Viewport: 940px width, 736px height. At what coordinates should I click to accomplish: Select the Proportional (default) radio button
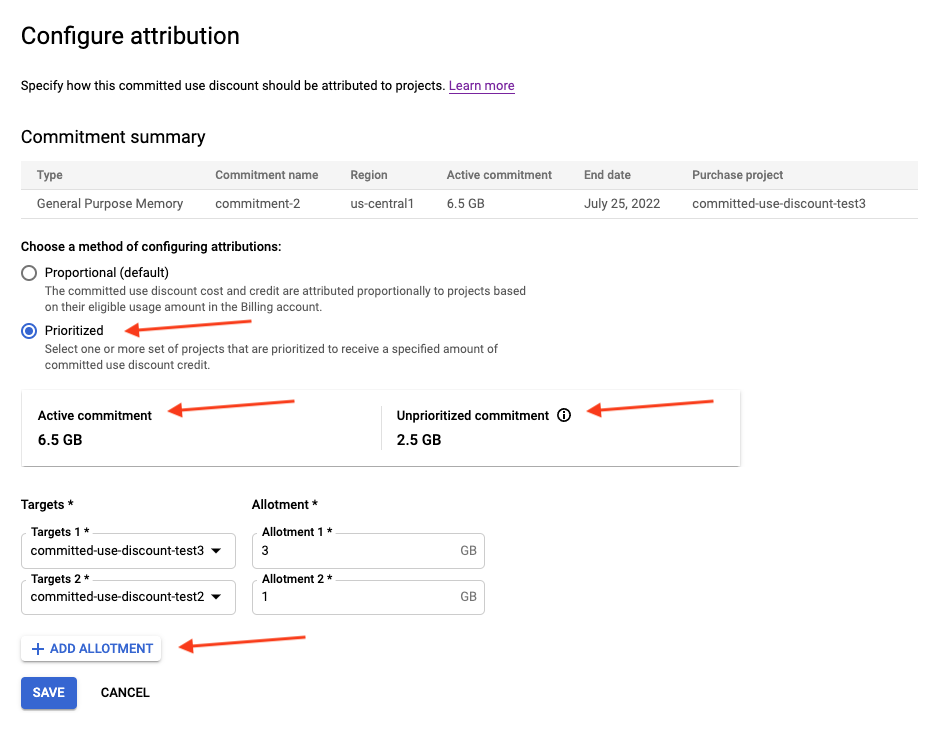(29, 272)
